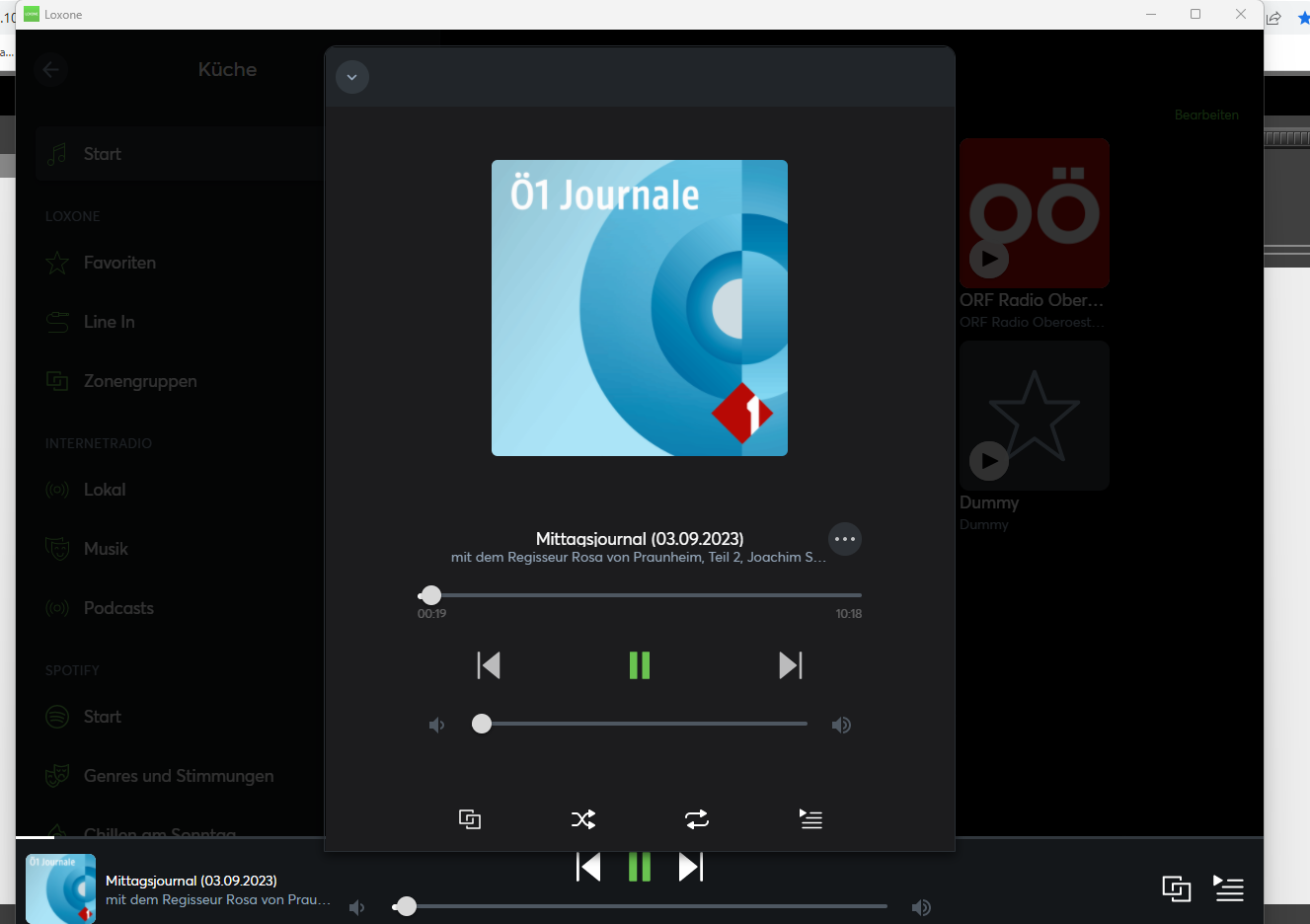Open the play queue in the player popup
Screen dimensions: 1310x924
coord(810,818)
